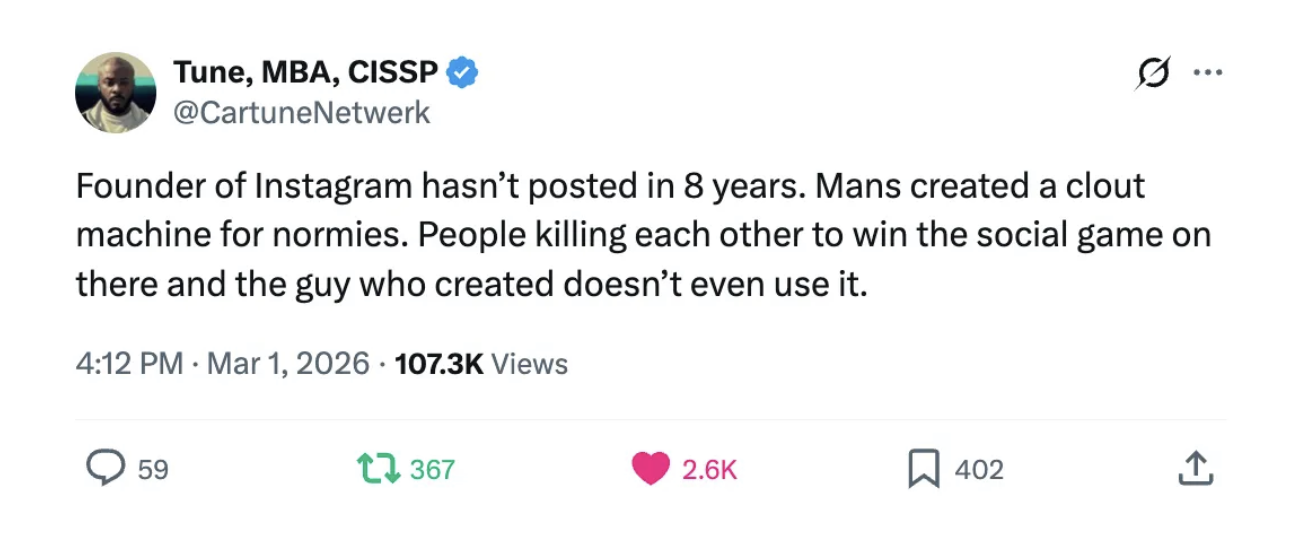Click the 4:12 PM timestamp
Viewport: 1290px width, 548px height.
tap(129, 363)
